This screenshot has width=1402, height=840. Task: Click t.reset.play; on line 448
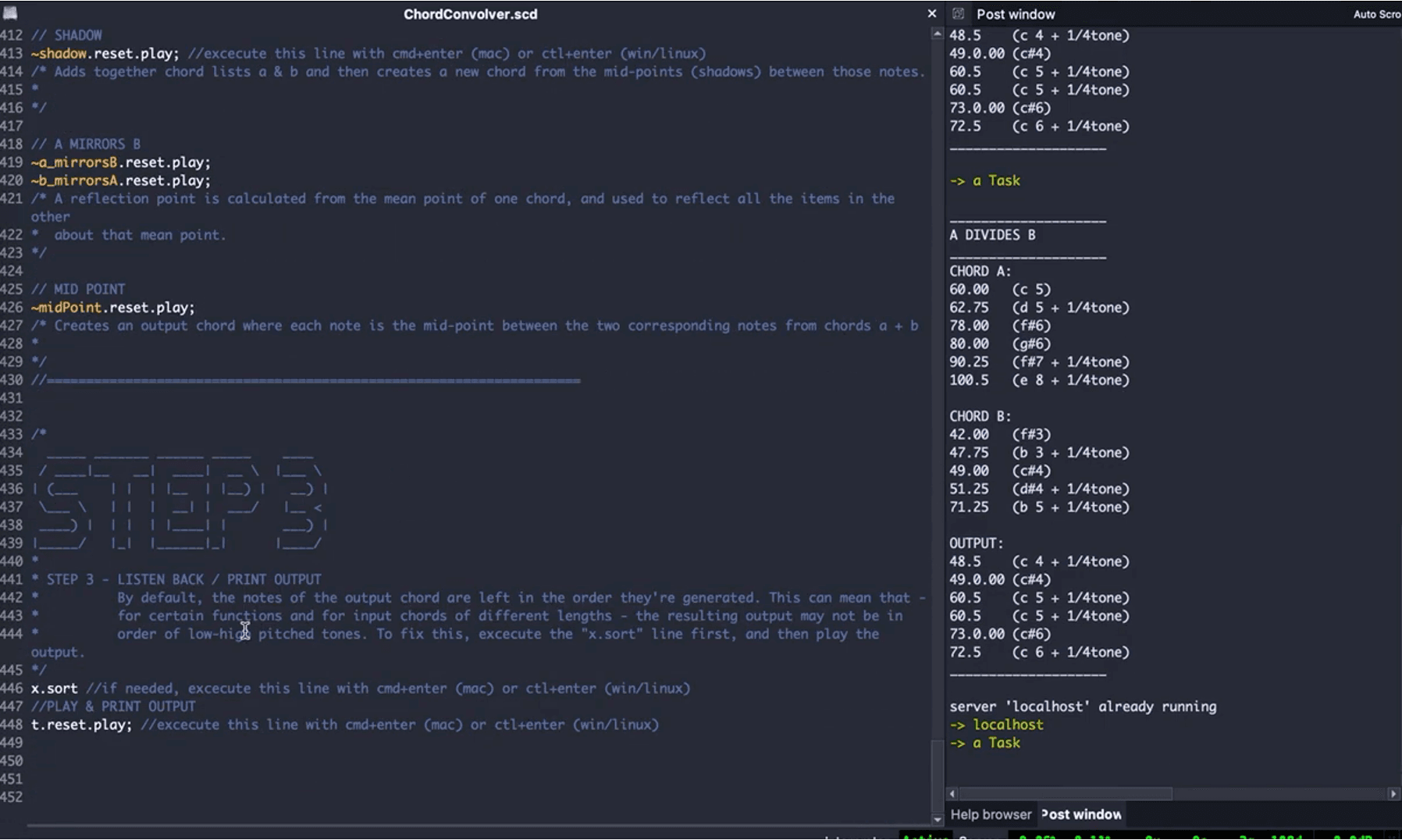[81, 724]
